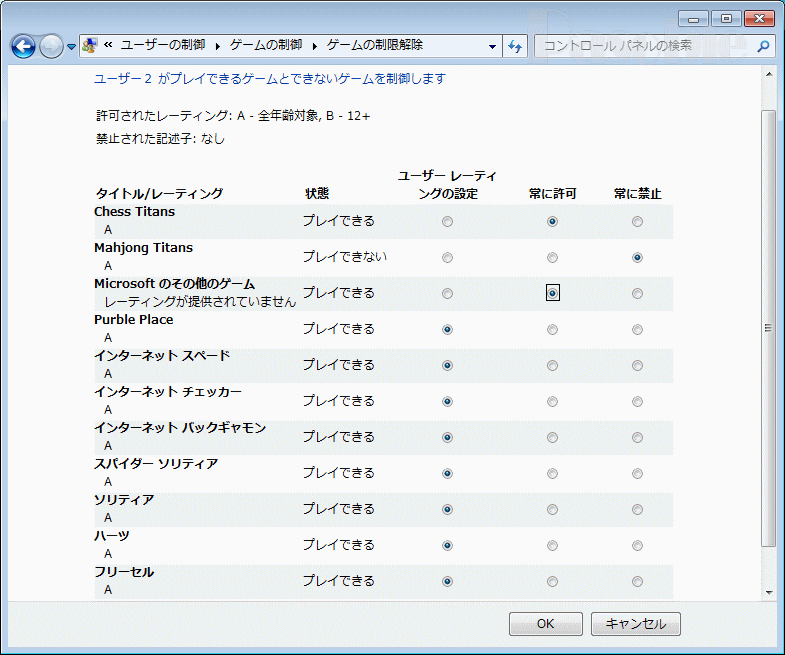Click the double chevron at breadcrumb start
Viewport: 785px width, 655px height.
pyautogui.click(x=108, y=45)
